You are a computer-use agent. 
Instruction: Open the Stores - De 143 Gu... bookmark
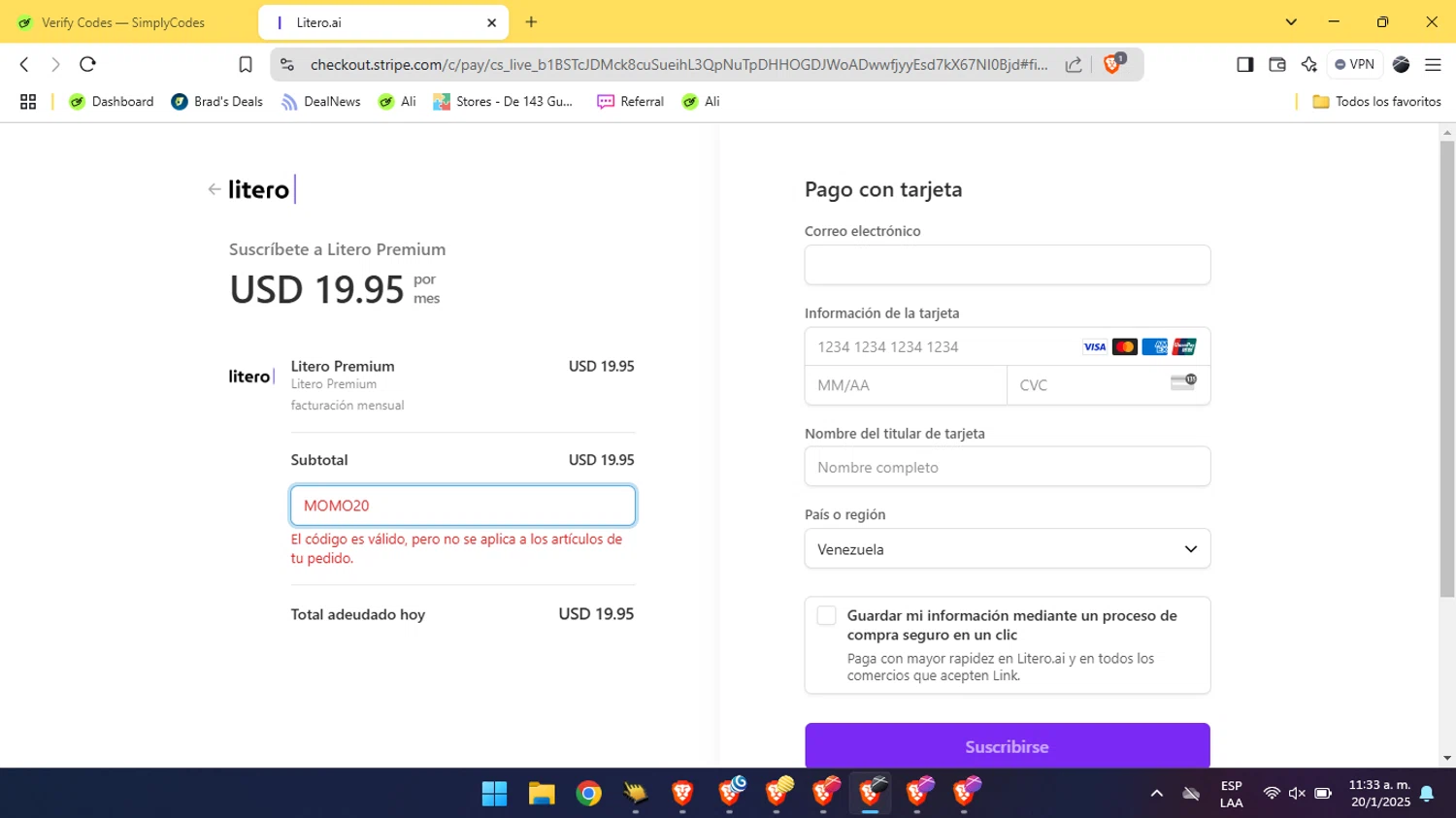coord(503,101)
